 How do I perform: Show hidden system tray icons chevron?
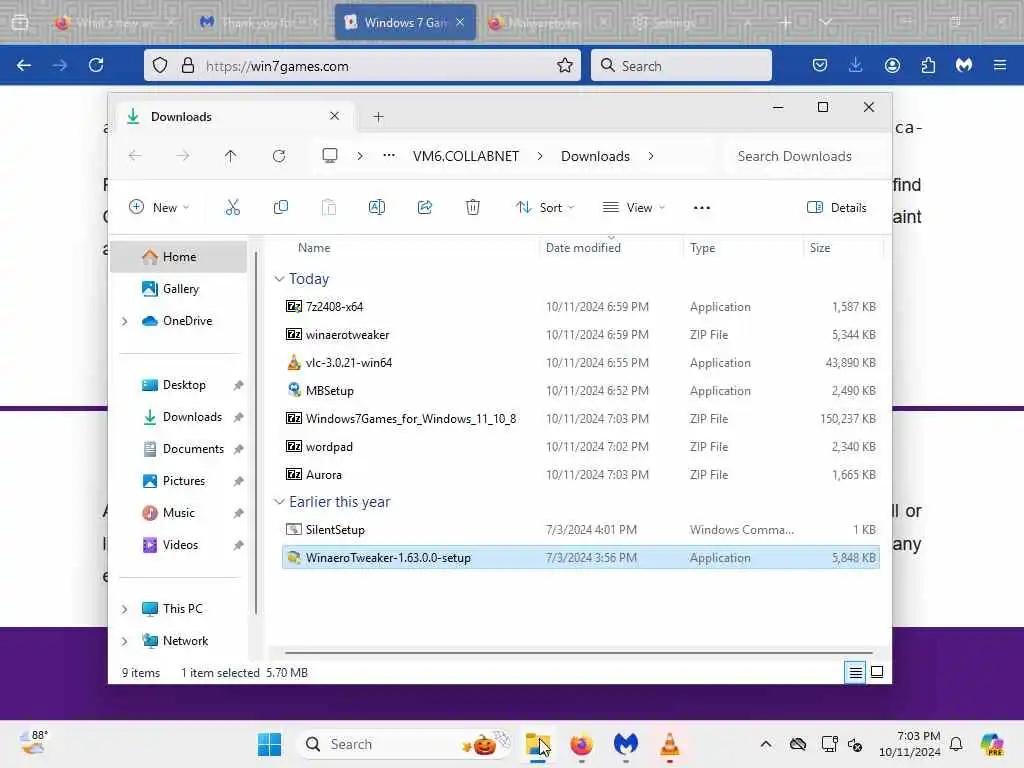[x=766, y=744]
